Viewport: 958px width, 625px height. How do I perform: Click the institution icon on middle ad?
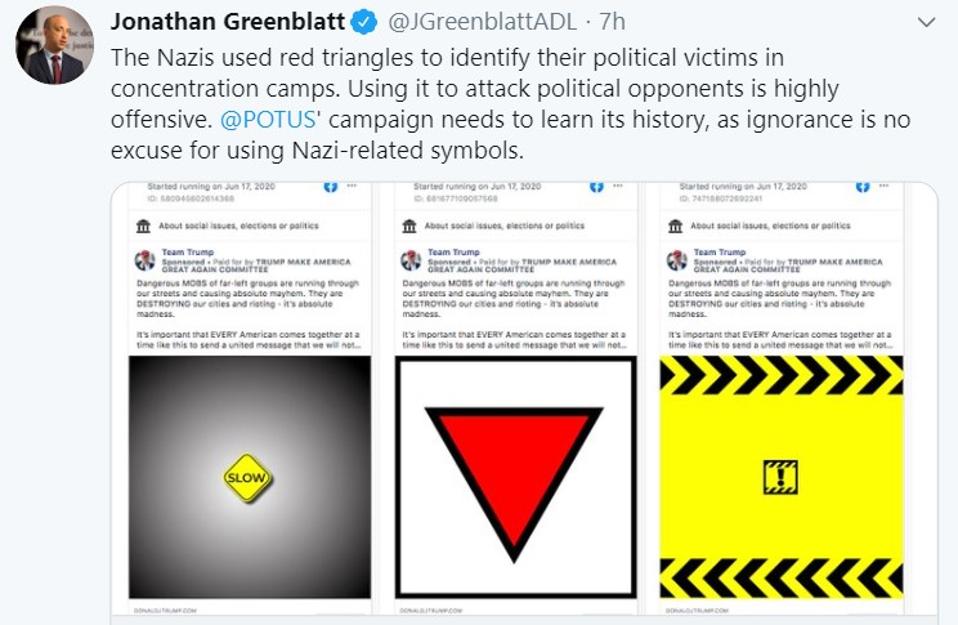[409, 226]
